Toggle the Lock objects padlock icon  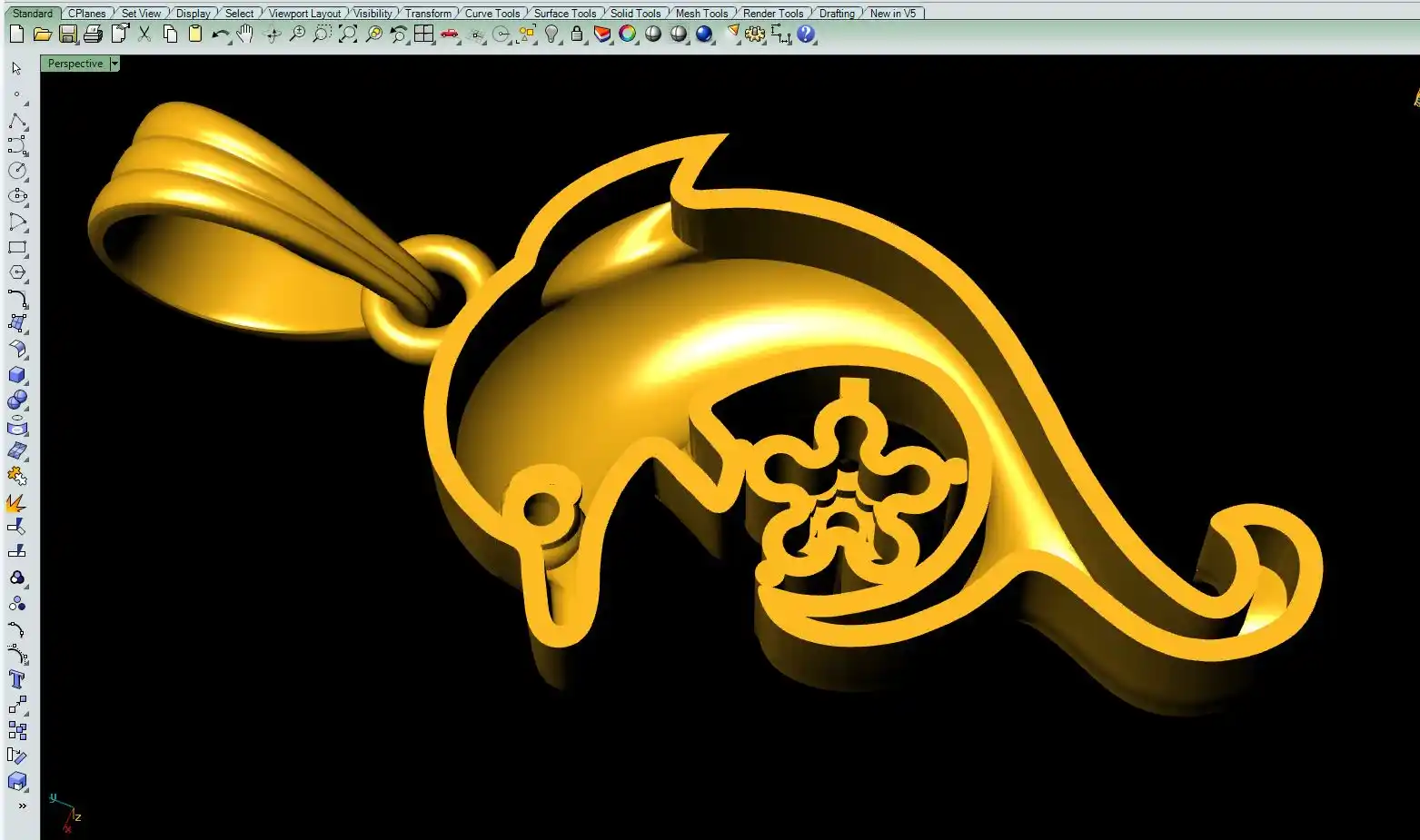point(577,35)
